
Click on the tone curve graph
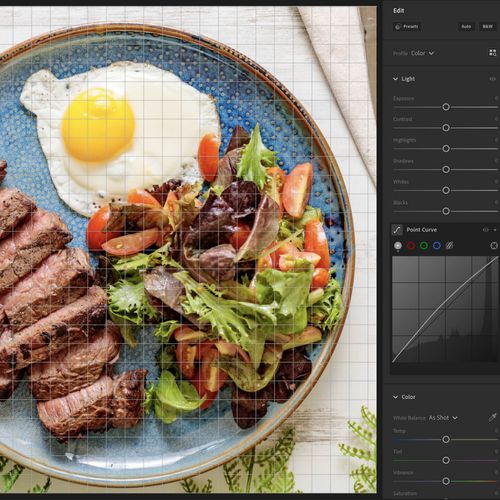(x=445, y=309)
